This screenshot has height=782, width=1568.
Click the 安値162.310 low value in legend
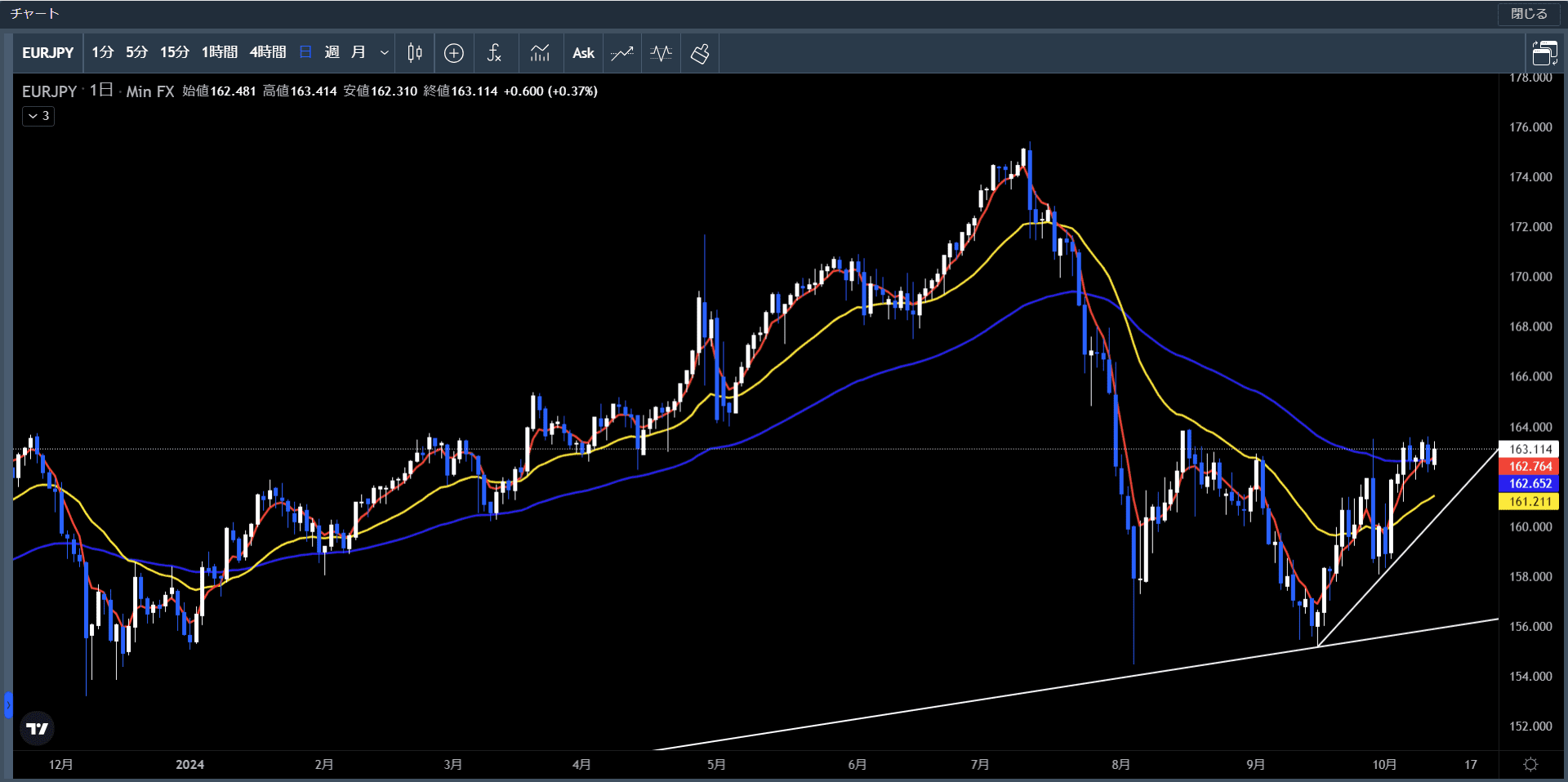[380, 91]
